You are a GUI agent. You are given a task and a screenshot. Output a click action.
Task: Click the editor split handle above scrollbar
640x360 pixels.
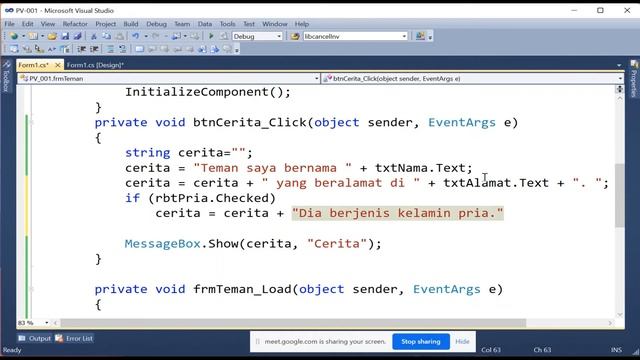620,89
